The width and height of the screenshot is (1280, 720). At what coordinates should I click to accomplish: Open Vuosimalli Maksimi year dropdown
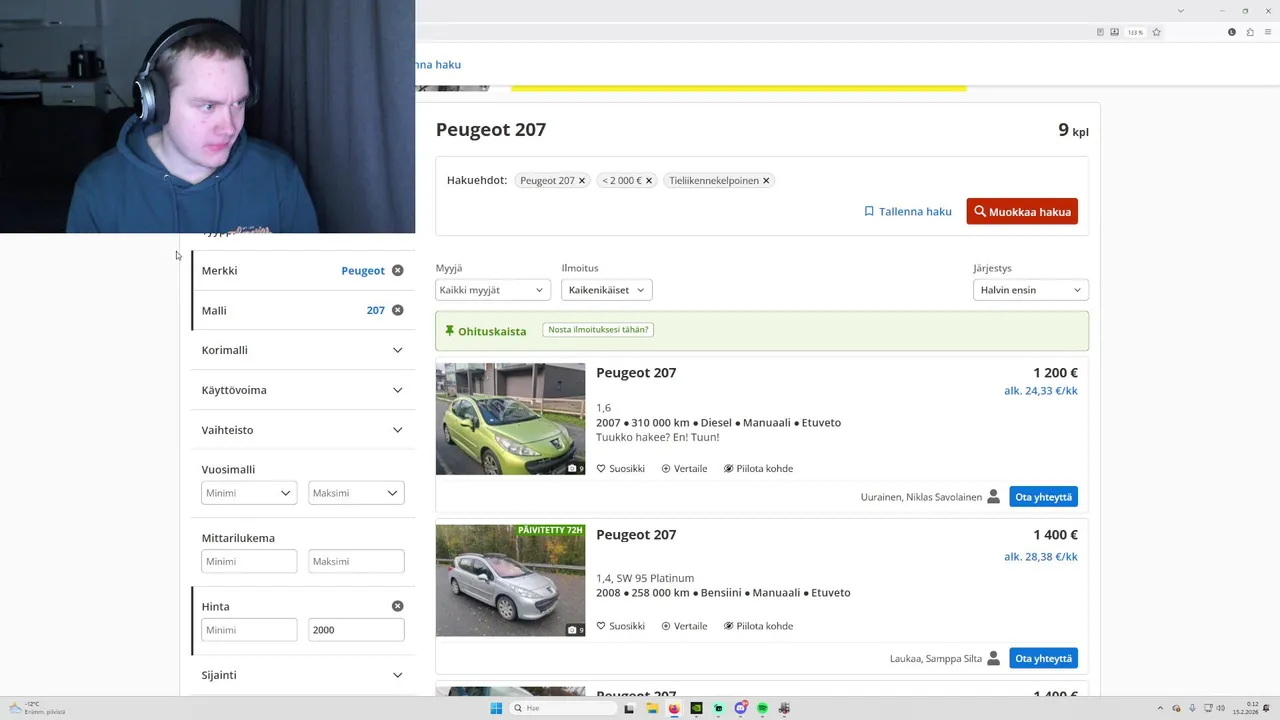356,493
